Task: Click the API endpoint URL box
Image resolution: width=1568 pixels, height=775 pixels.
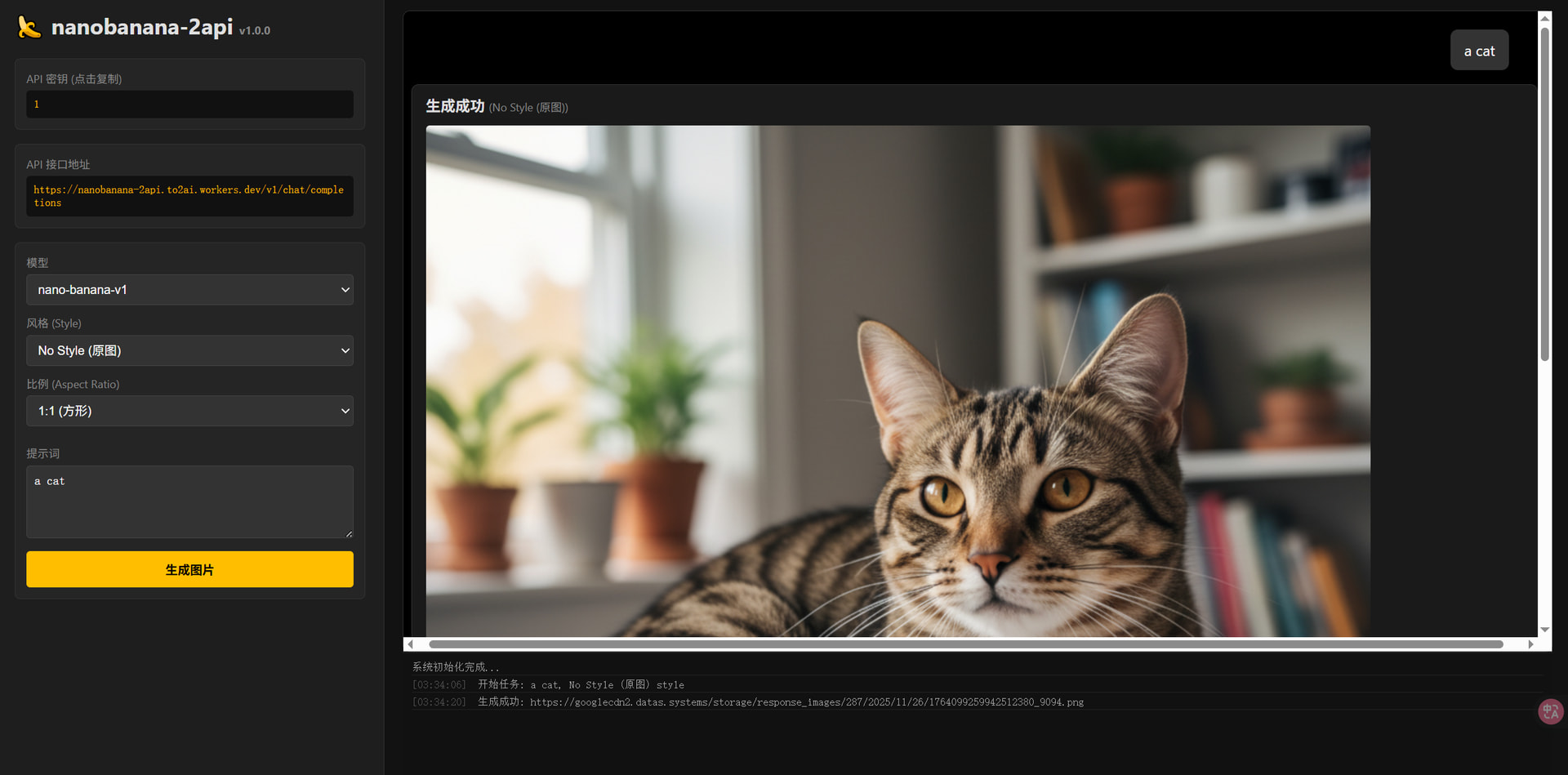Action: 189,196
